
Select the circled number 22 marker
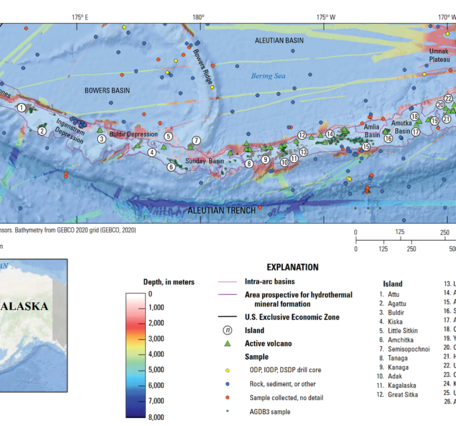coord(448,98)
